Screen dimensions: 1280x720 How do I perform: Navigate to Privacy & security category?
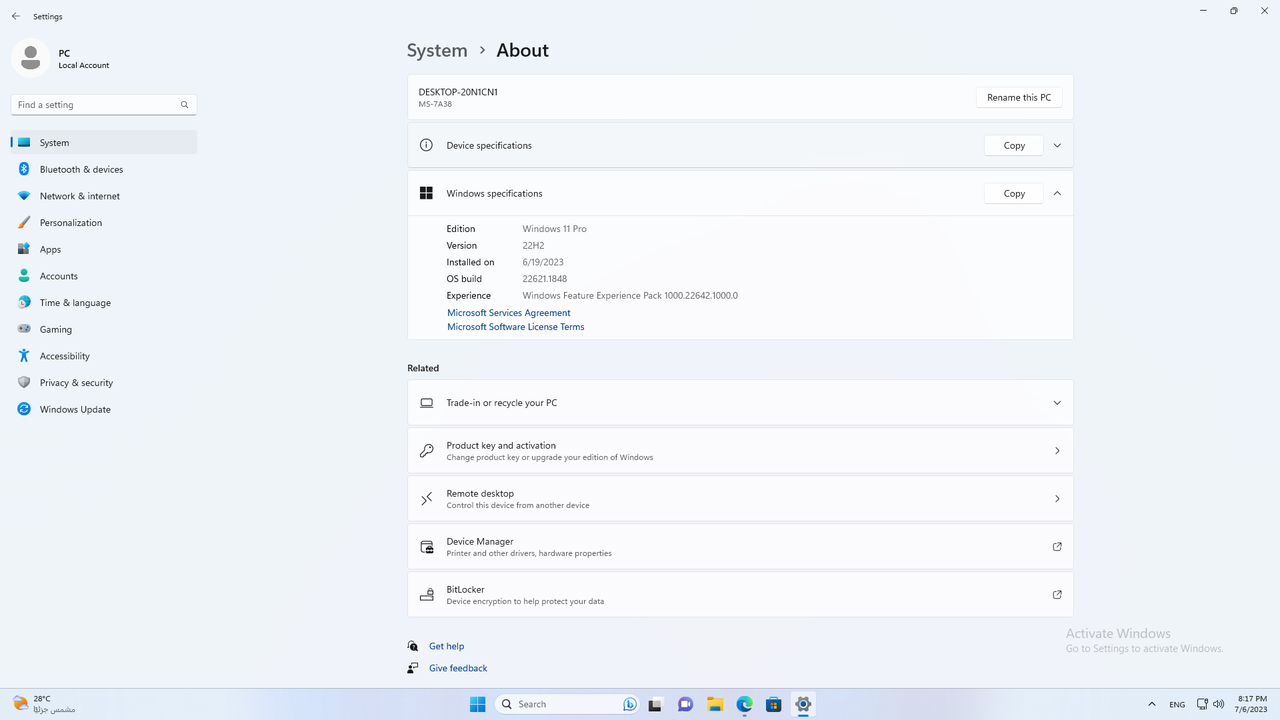tap(104, 383)
